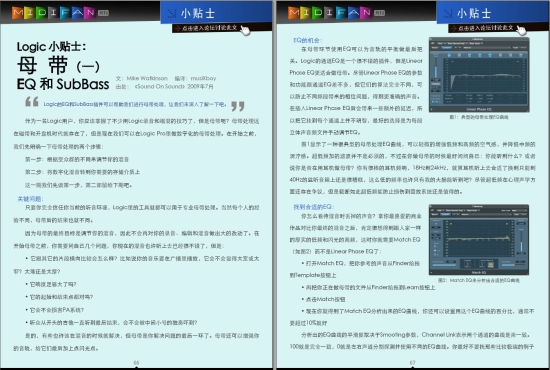Click the closing quotation mark graphic
The width and height of the screenshot is (550, 370).
coord(238,106)
